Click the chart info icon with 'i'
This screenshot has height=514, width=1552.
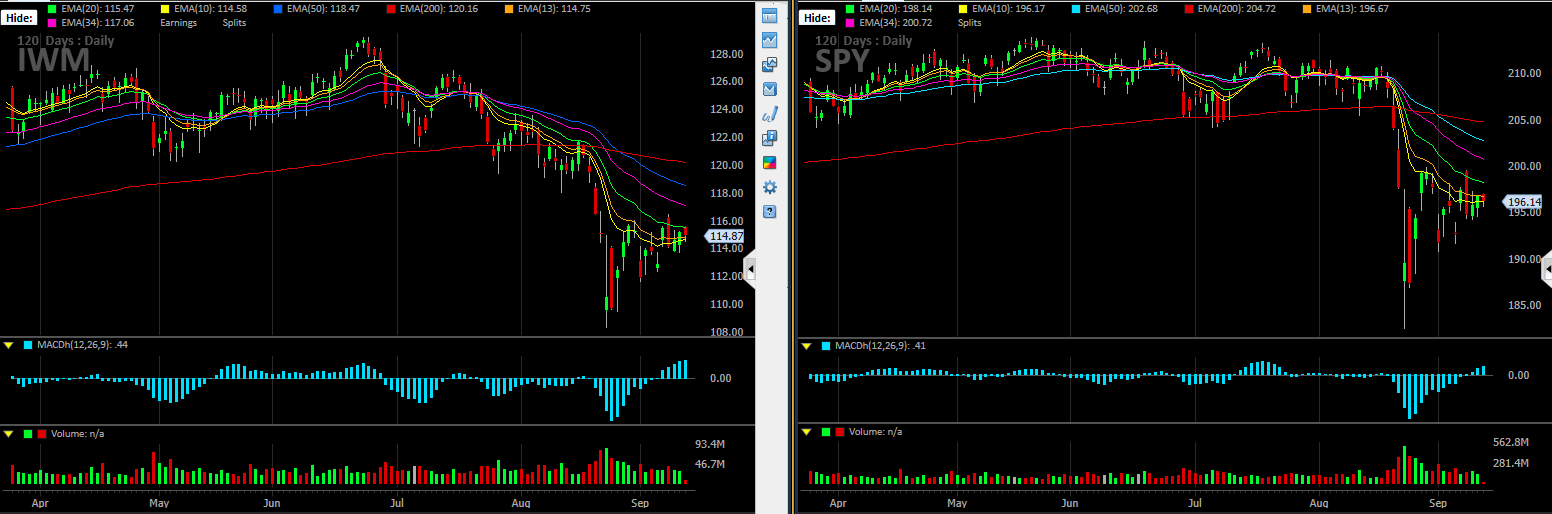tap(770, 138)
